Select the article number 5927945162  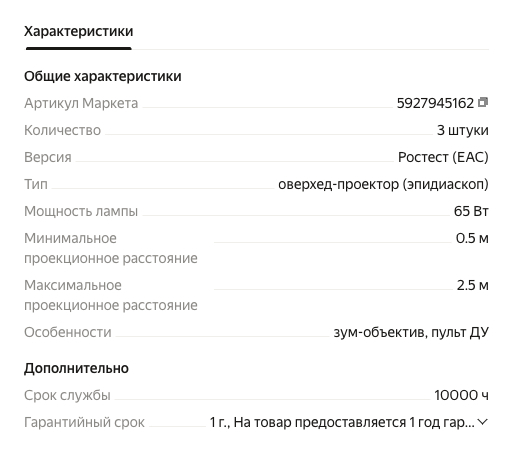[435, 103]
